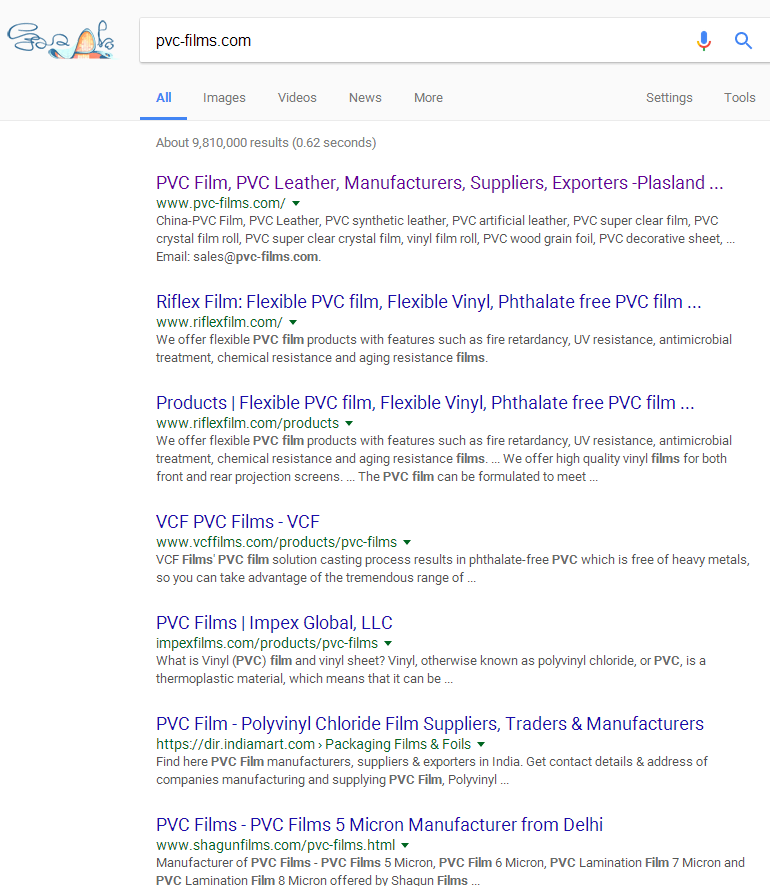
Task: Click the www.riflexfilm.com/products green URL
Action: (x=247, y=423)
